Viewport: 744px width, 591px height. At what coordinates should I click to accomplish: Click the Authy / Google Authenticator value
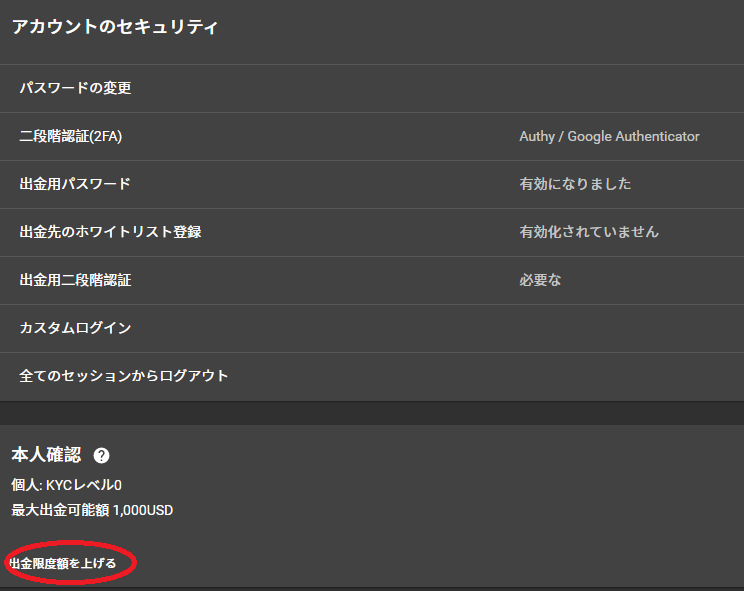[x=609, y=136]
